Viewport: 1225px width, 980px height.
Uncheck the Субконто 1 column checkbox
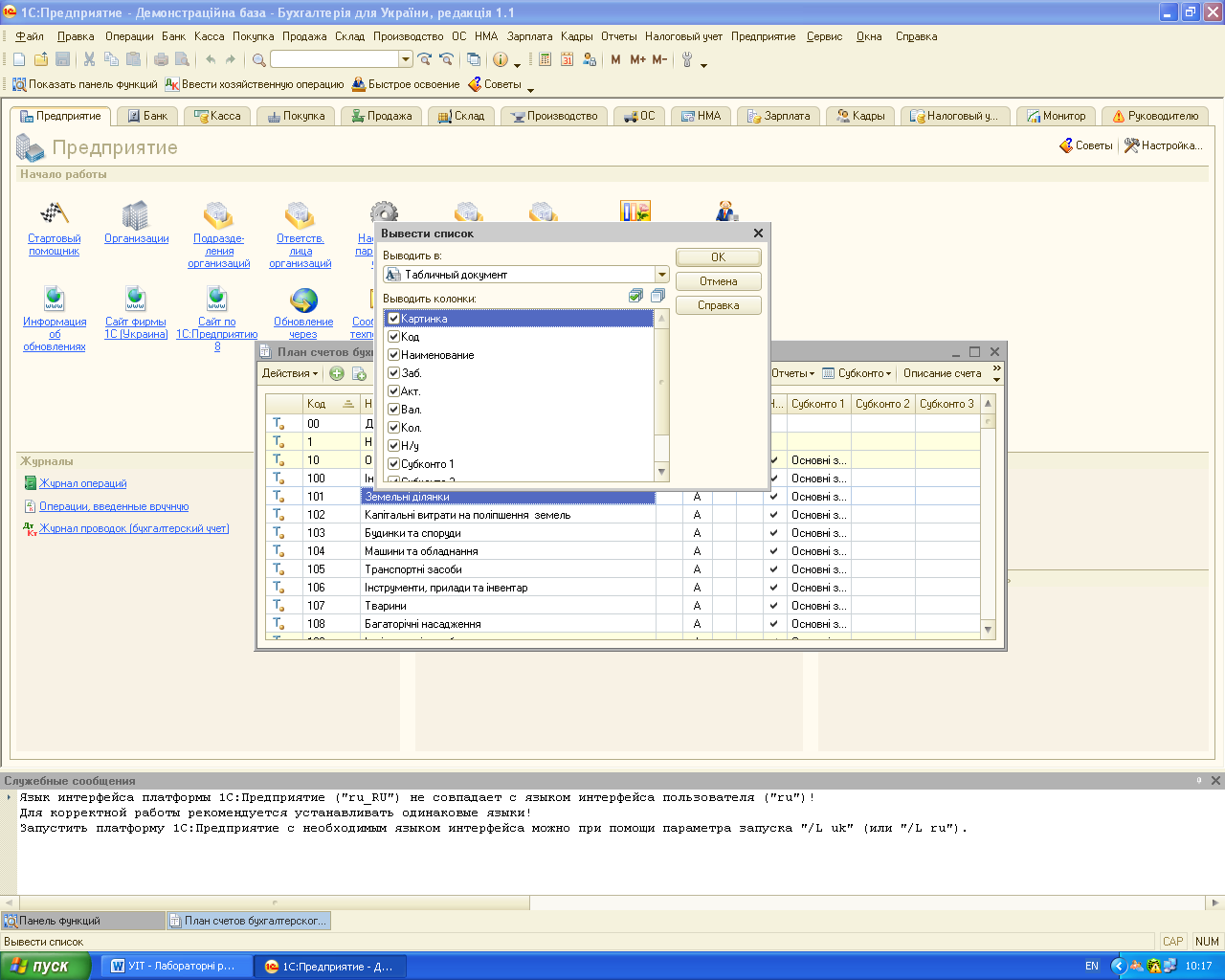point(393,464)
